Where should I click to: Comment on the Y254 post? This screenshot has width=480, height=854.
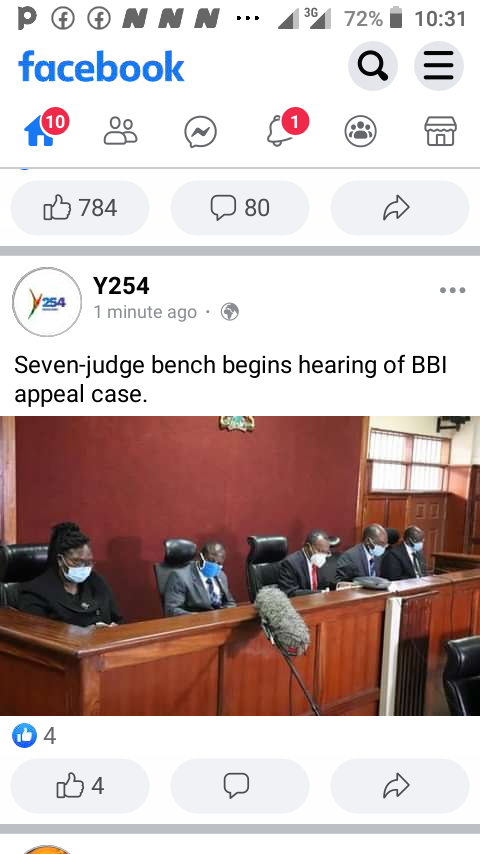click(240, 786)
